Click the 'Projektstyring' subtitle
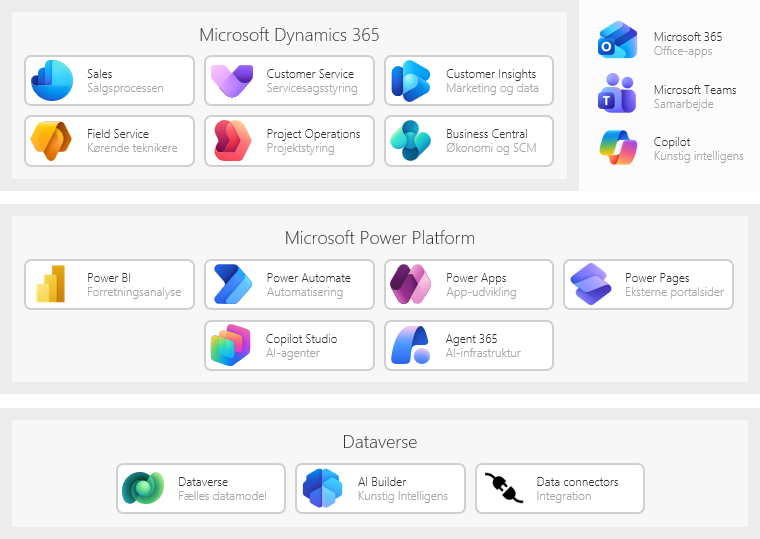The height and width of the screenshot is (539, 760). coord(301,148)
